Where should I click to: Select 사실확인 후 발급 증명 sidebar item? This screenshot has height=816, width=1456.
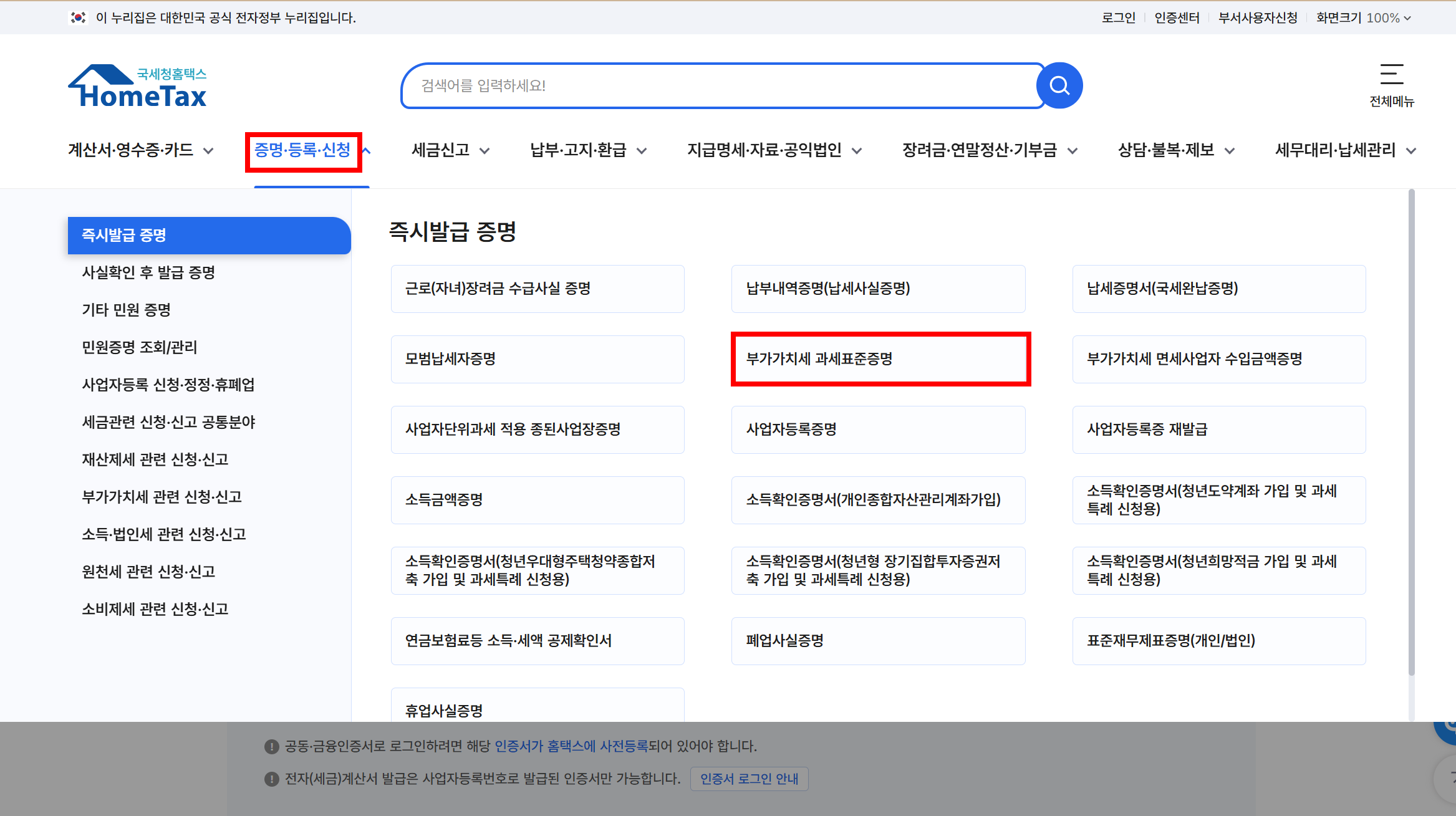pos(148,272)
